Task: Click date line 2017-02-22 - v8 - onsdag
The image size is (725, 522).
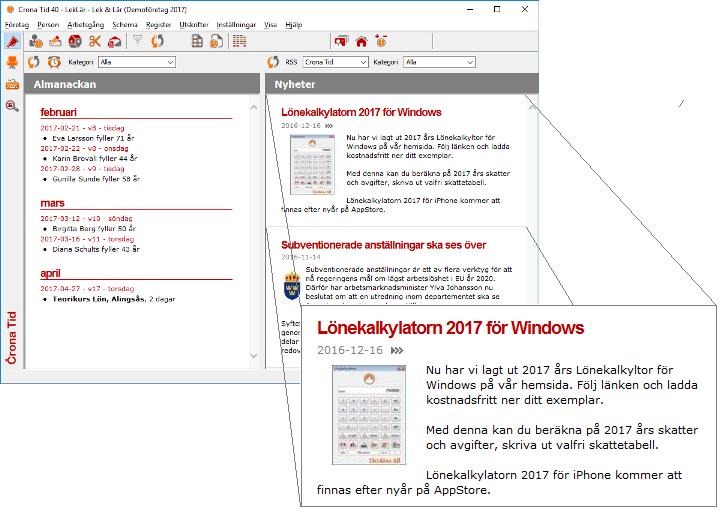Action: [x=84, y=148]
